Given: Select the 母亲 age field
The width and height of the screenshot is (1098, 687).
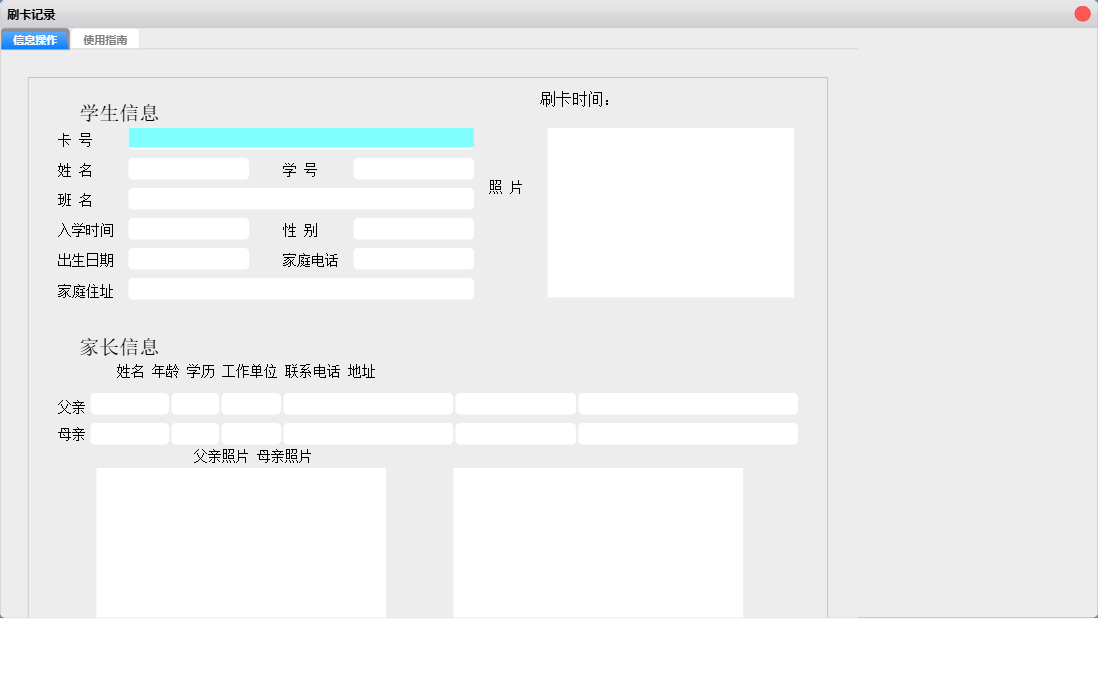Looking at the screenshot, I should click(x=195, y=434).
